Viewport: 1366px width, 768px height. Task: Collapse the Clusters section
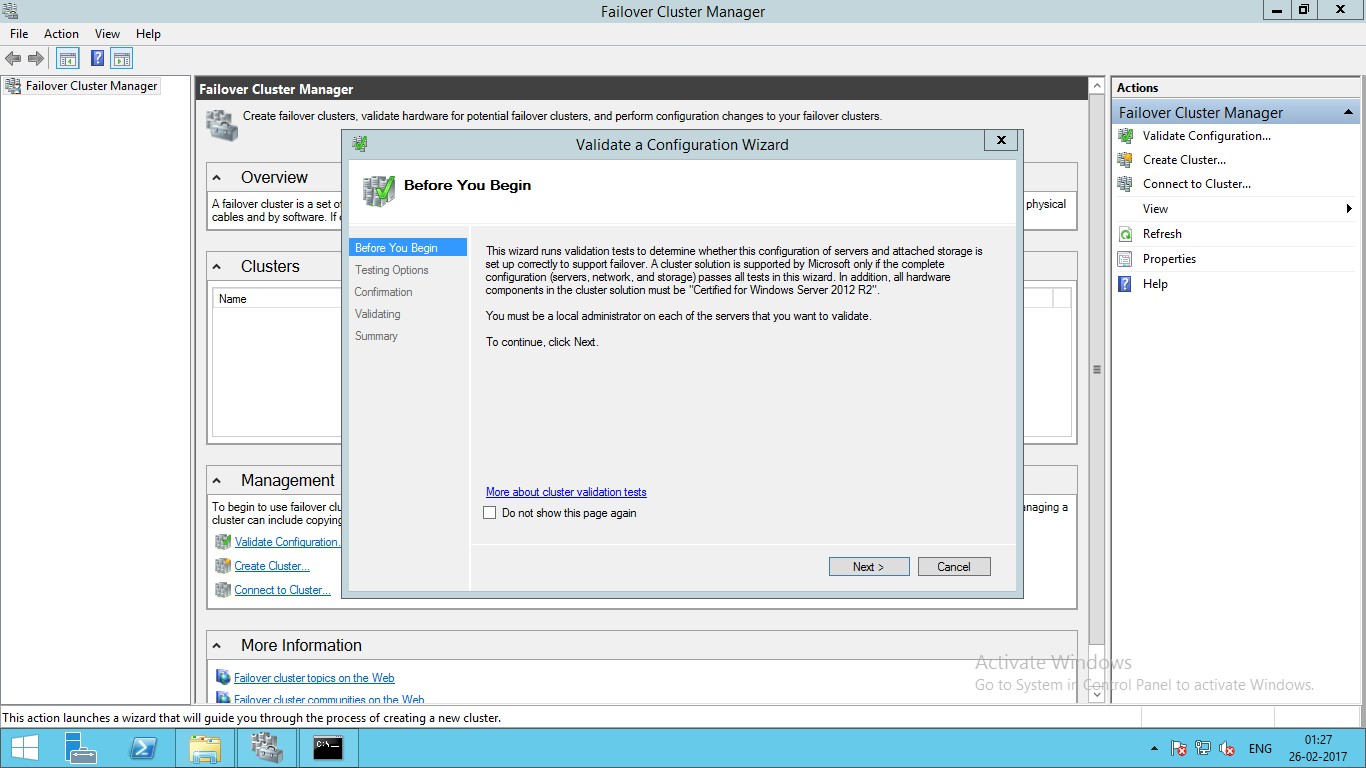click(x=217, y=266)
